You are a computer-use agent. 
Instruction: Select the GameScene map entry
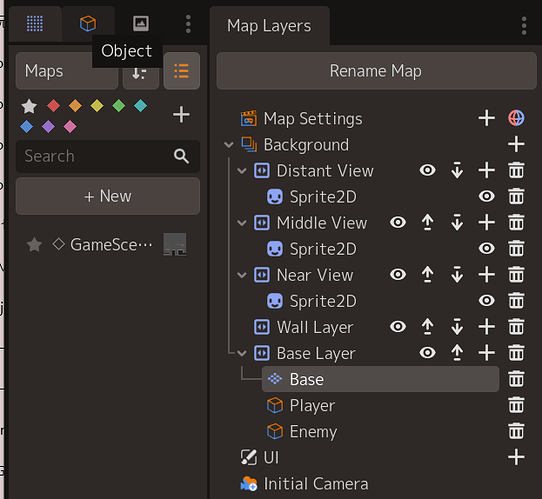coord(108,245)
